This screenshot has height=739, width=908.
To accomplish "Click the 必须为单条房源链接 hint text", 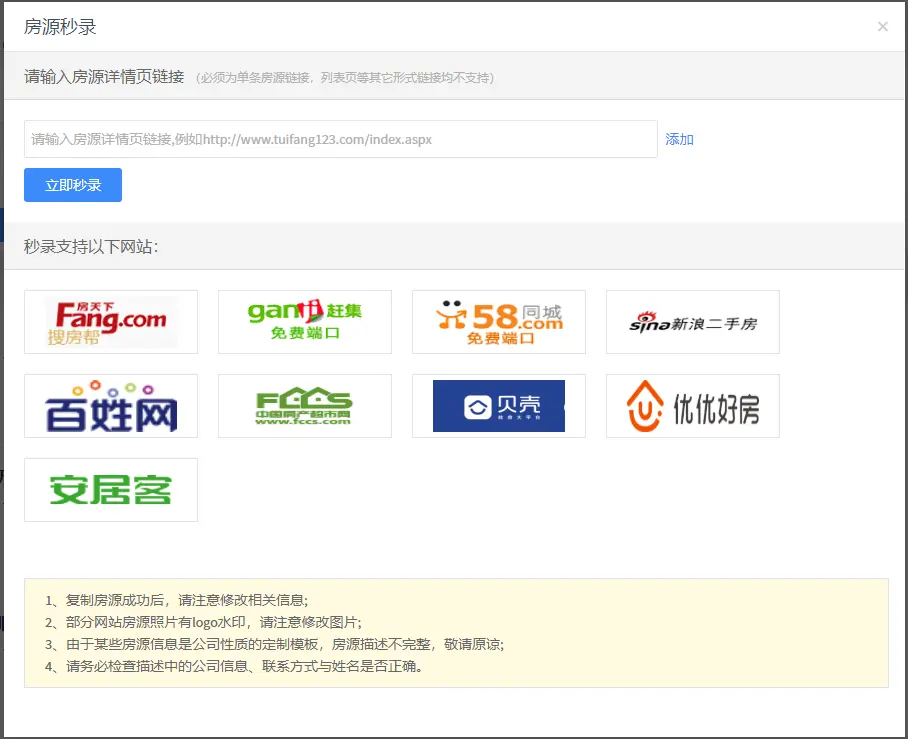I will click(345, 78).
